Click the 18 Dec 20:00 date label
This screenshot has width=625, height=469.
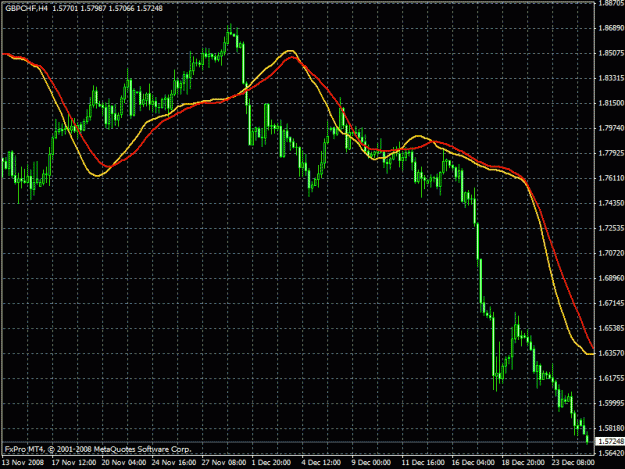point(523,463)
